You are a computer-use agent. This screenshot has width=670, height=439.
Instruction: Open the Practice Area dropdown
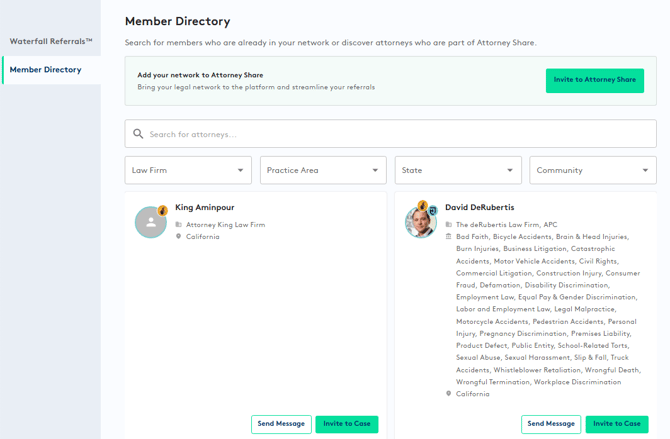pos(323,170)
